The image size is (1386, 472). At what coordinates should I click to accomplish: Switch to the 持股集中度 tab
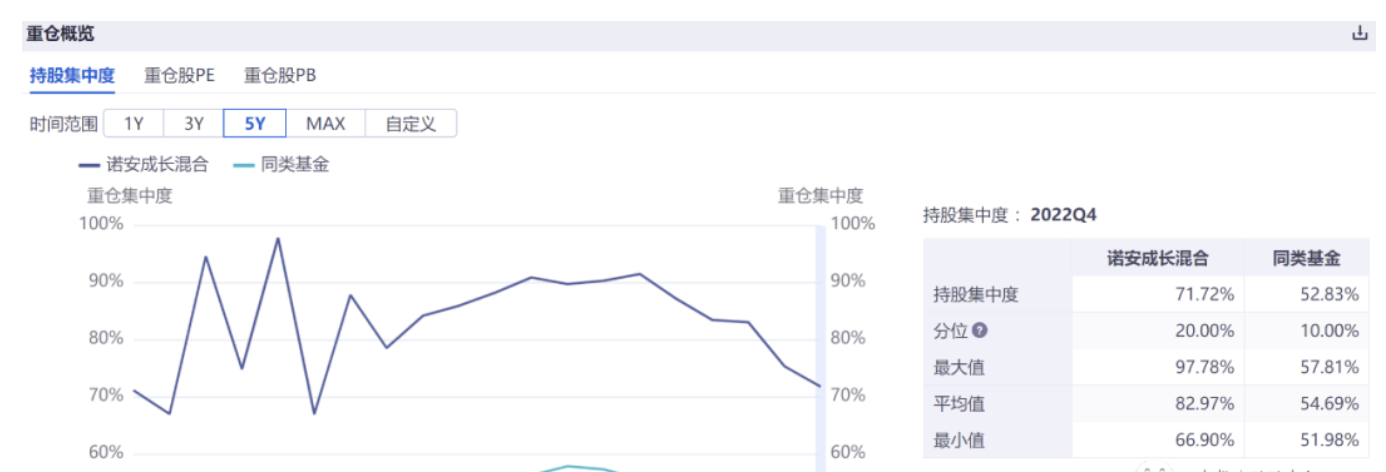(x=72, y=75)
